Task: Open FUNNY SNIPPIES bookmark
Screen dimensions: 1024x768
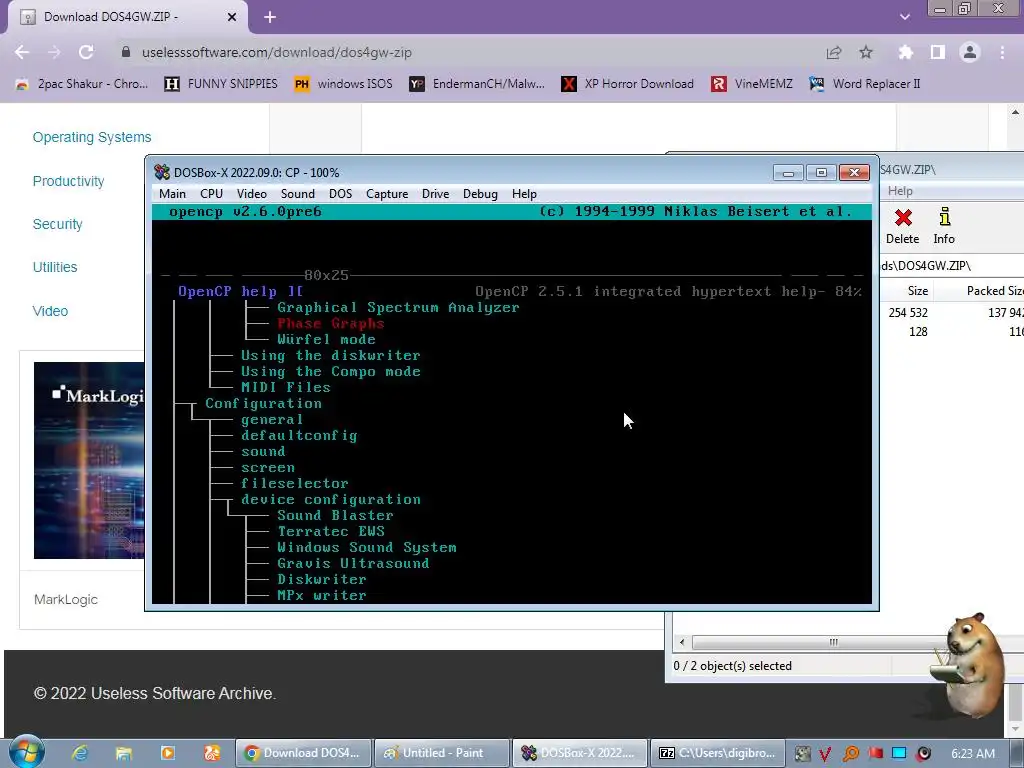Action: [x=221, y=84]
